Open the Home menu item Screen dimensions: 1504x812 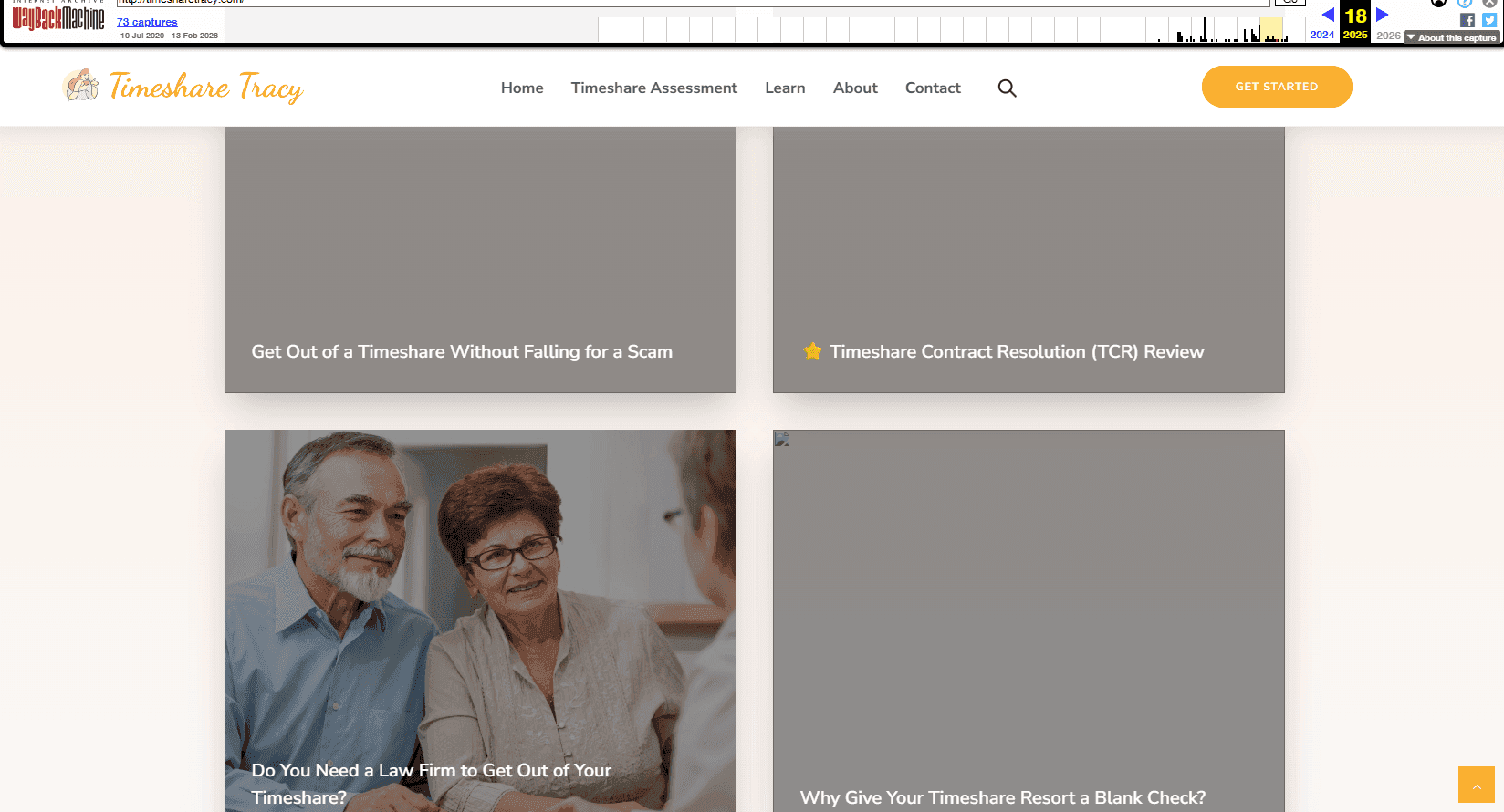click(522, 88)
